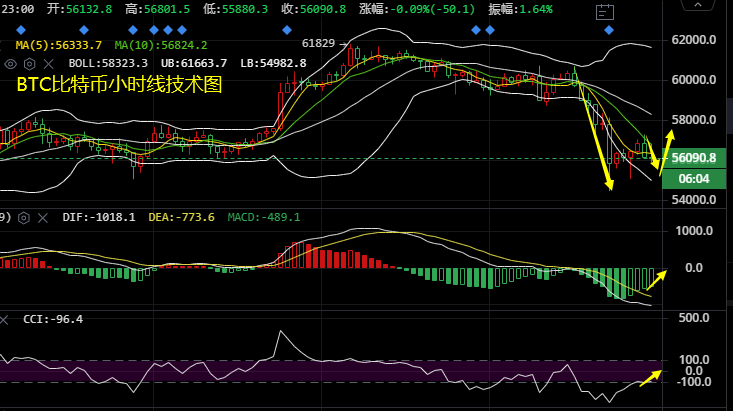The width and height of the screenshot is (733, 411).
Task: Open BOLL indicator settings hexagon icon
Action: tap(28, 63)
